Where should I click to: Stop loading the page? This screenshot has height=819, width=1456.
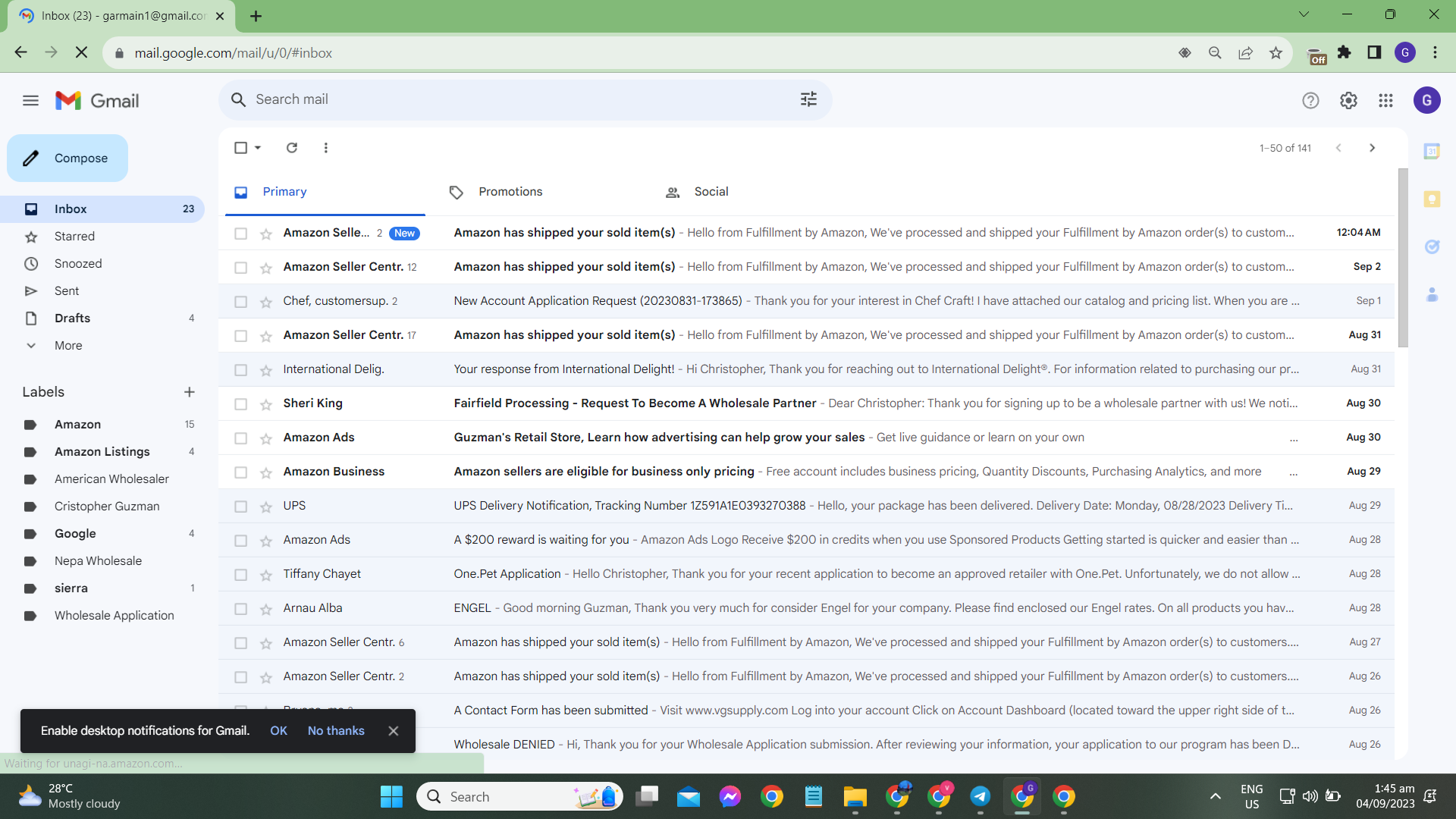(x=82, y=53)
